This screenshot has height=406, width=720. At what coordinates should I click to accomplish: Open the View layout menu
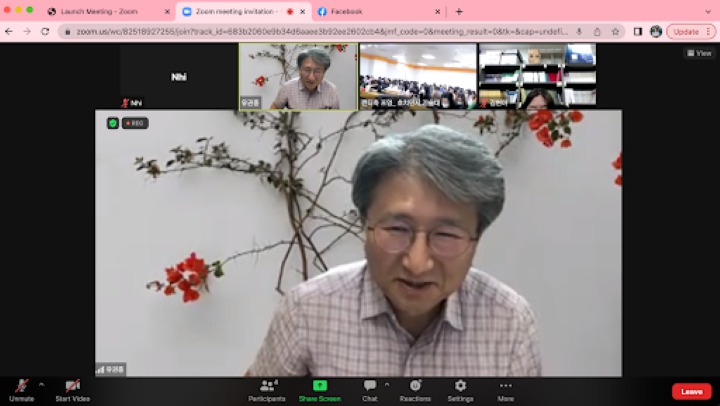point(699,53)
